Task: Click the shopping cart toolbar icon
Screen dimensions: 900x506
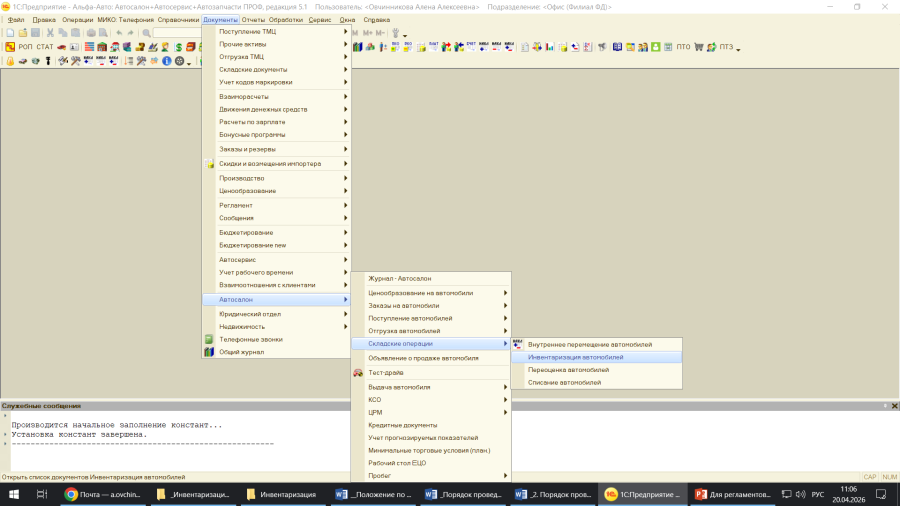Action: [699, 47]
